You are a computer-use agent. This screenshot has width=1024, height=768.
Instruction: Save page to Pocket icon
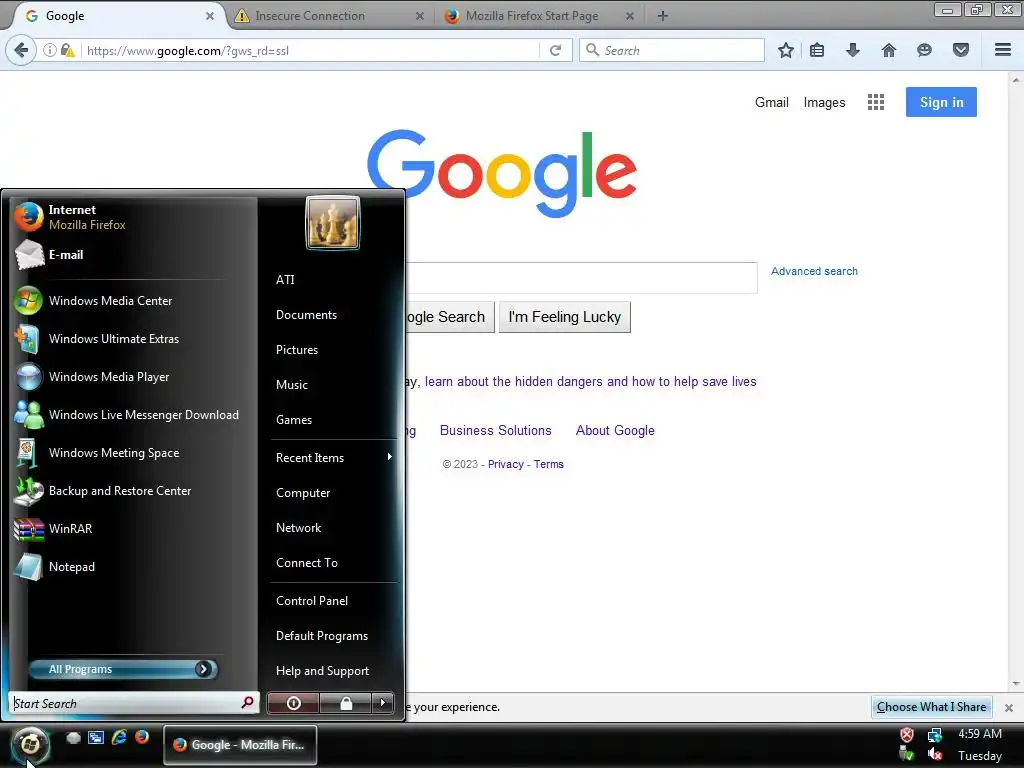point(960,50)
